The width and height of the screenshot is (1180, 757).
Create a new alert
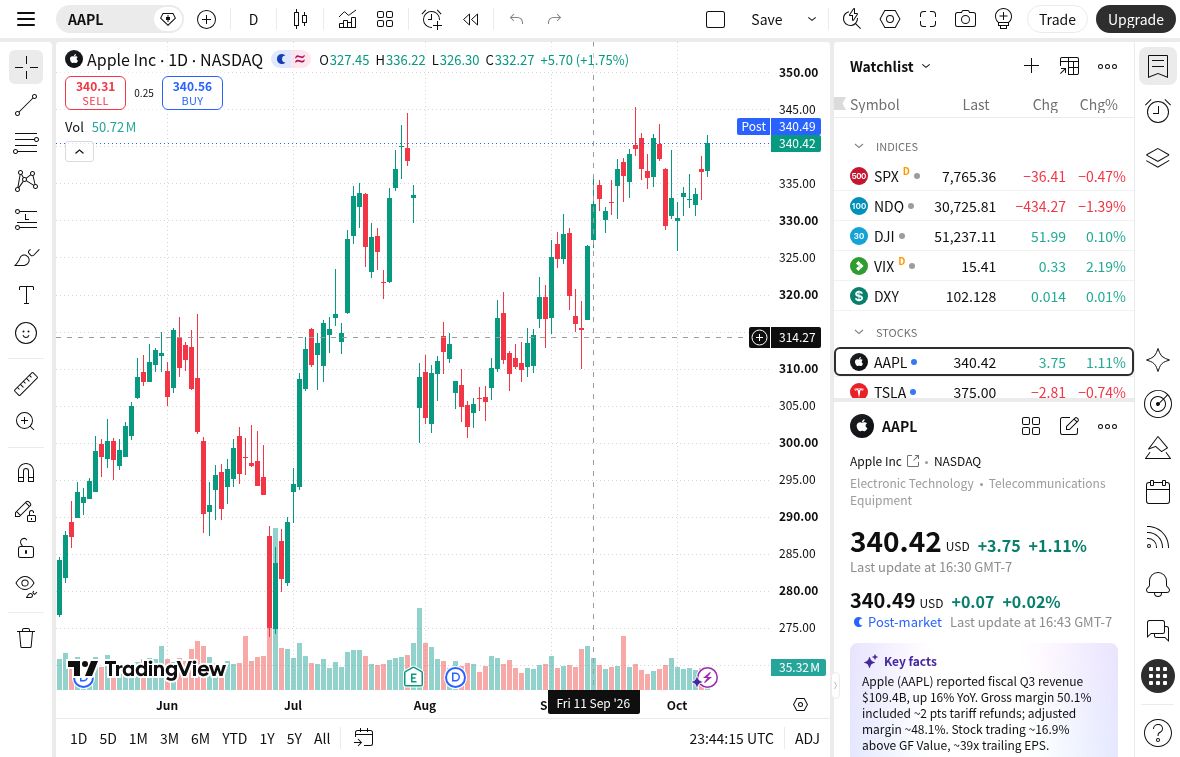click(432, 20)
